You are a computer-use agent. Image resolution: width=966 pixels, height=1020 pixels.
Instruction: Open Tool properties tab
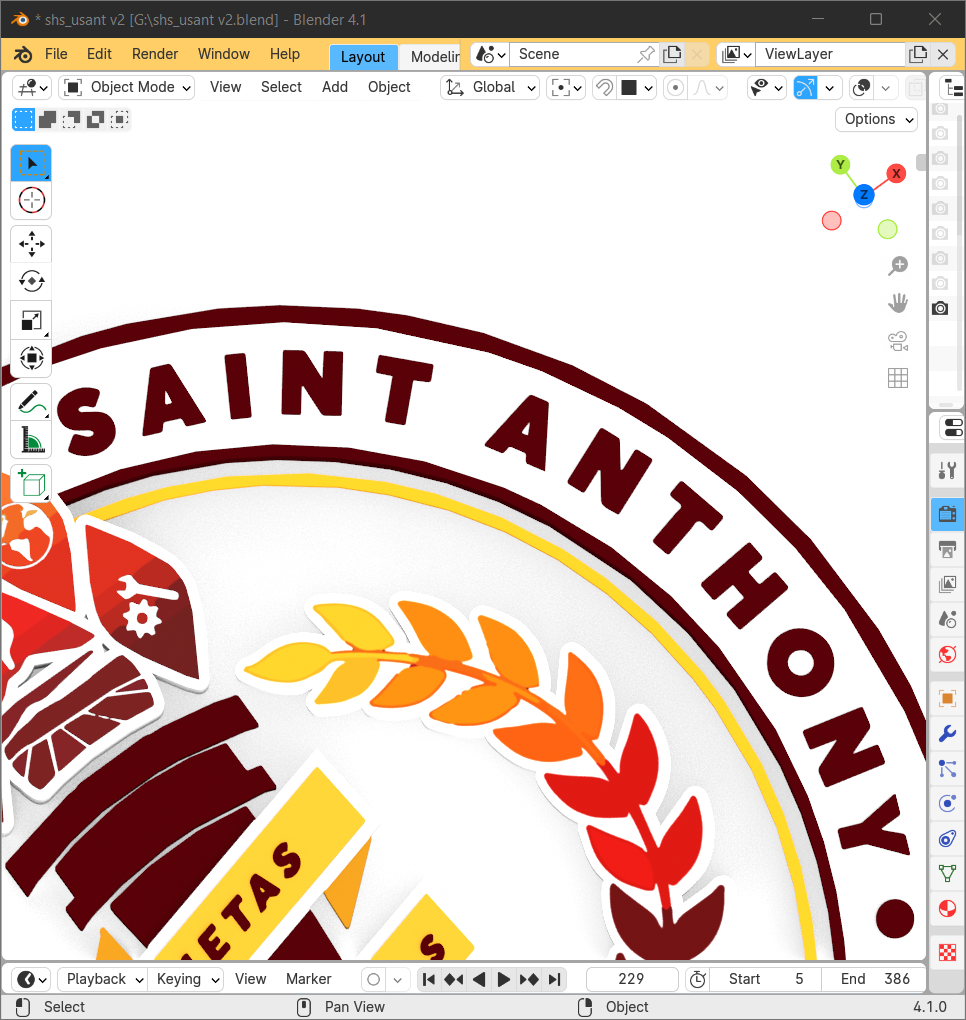click(947, 470)
